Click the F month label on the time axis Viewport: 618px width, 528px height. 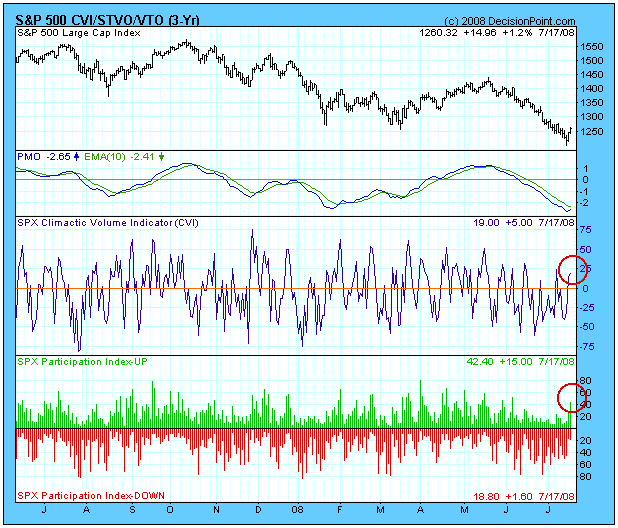pyautogui.click(x=339, y=510)
